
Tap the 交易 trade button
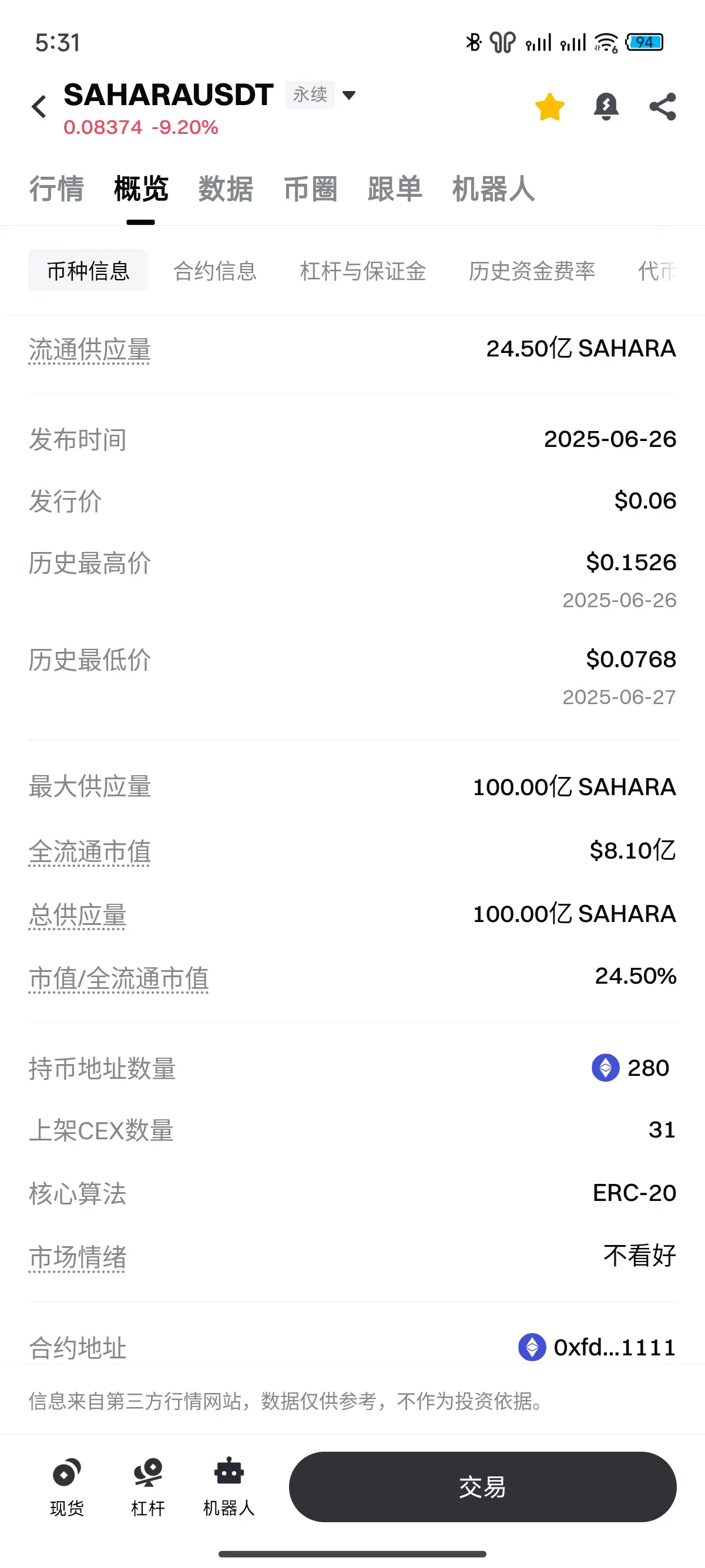coord(482,1487)
